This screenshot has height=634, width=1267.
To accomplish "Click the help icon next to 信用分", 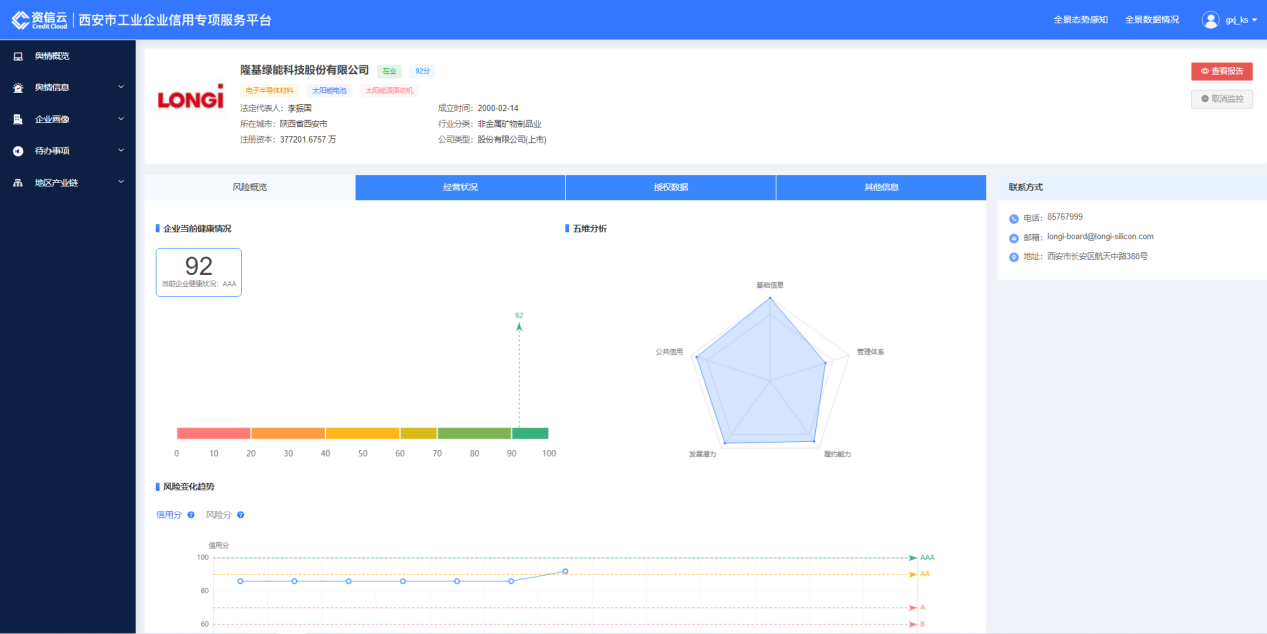I will pos(191,515).
